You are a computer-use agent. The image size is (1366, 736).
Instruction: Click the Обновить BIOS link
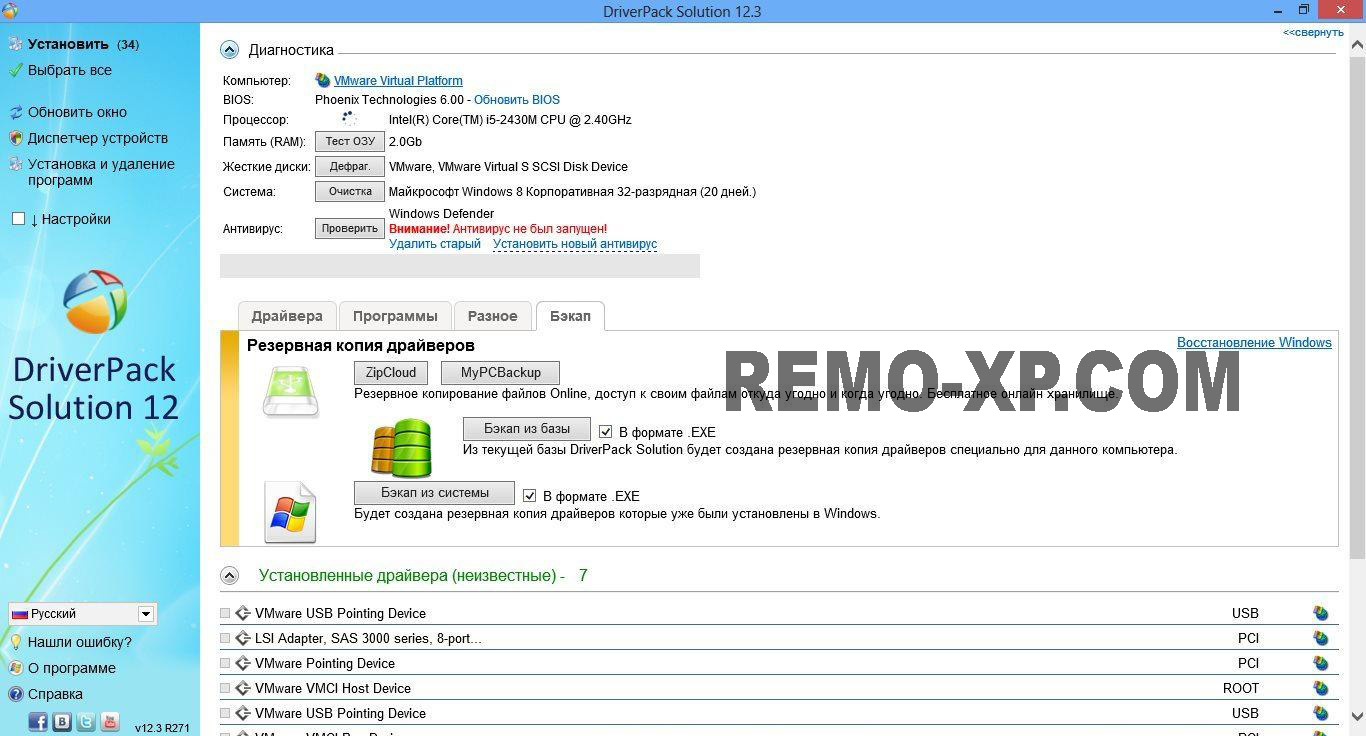tap(517, 99)
